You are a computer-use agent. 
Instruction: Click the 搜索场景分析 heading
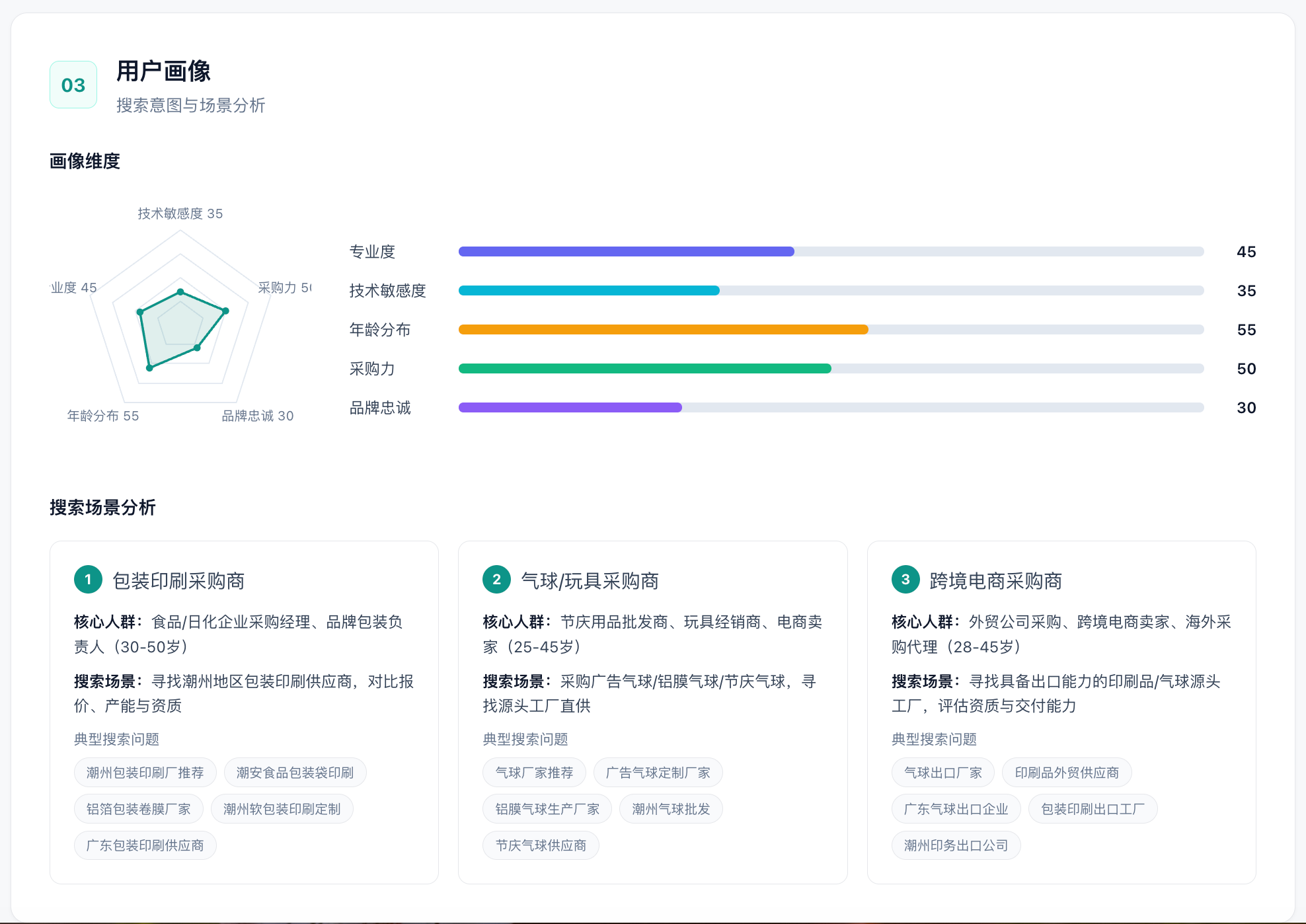[x=102, y=507]
